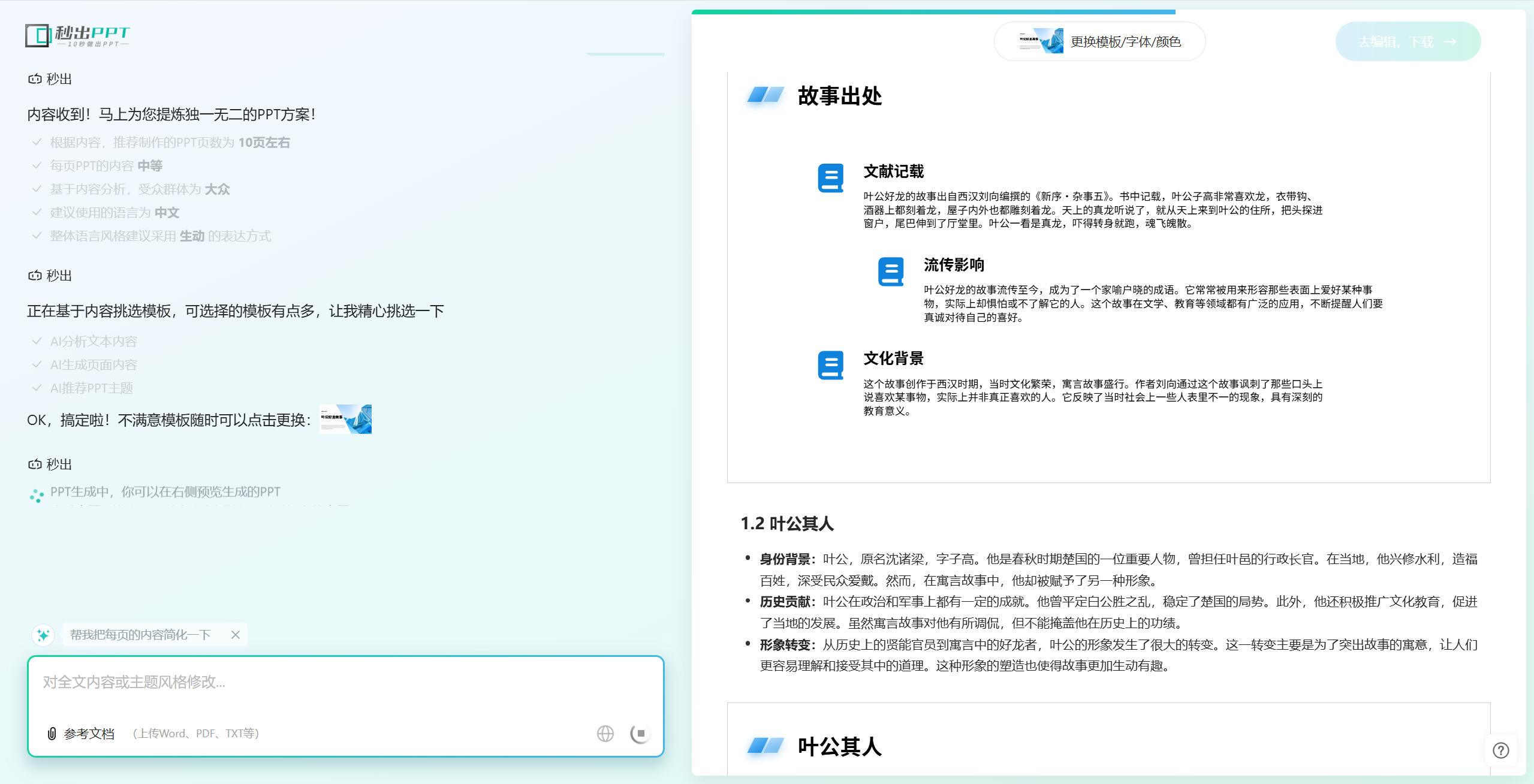Viewport: 1534px width, 784px height.
Task: Click the stop generation button
Action: (640, 733)
